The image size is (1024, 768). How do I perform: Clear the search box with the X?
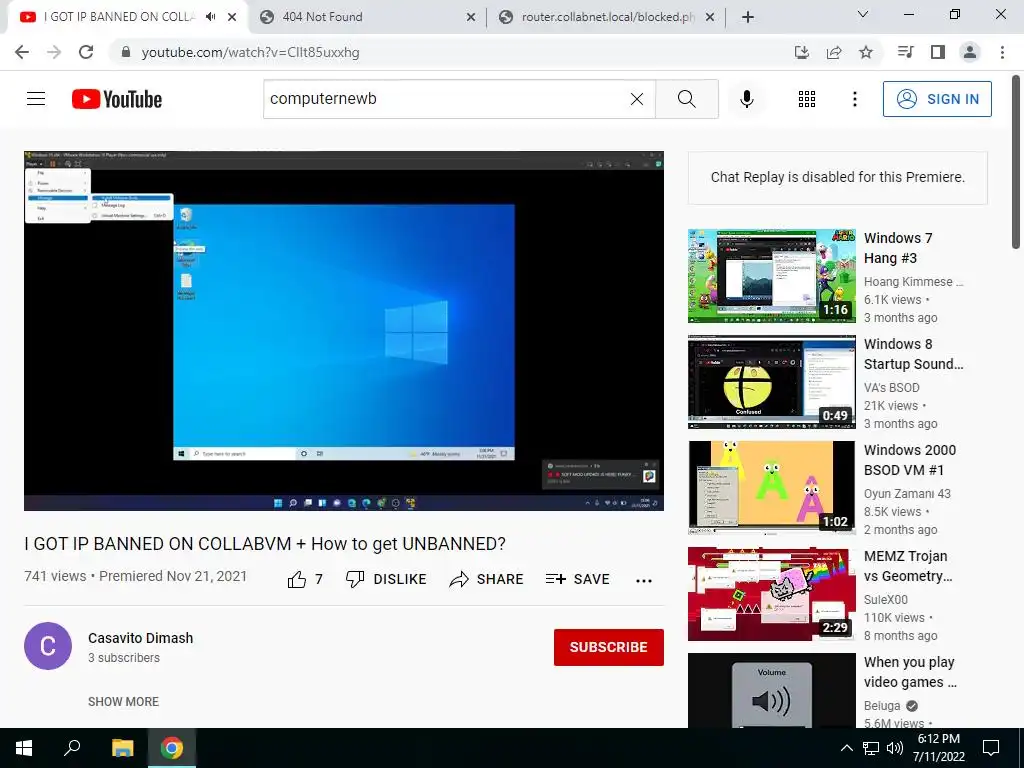637,99
